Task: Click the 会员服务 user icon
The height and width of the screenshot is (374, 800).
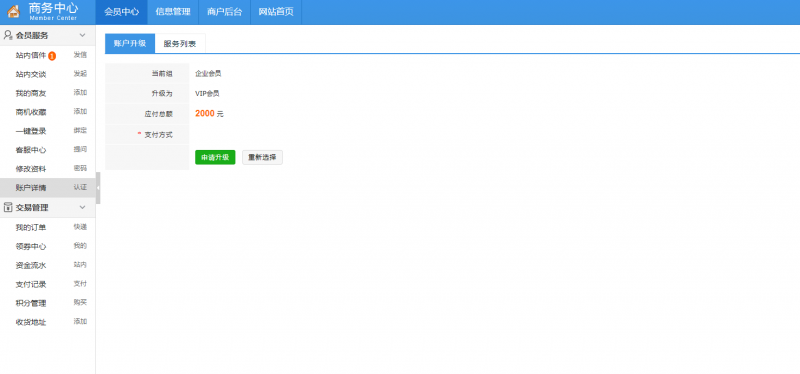Action: click(8, 35)
